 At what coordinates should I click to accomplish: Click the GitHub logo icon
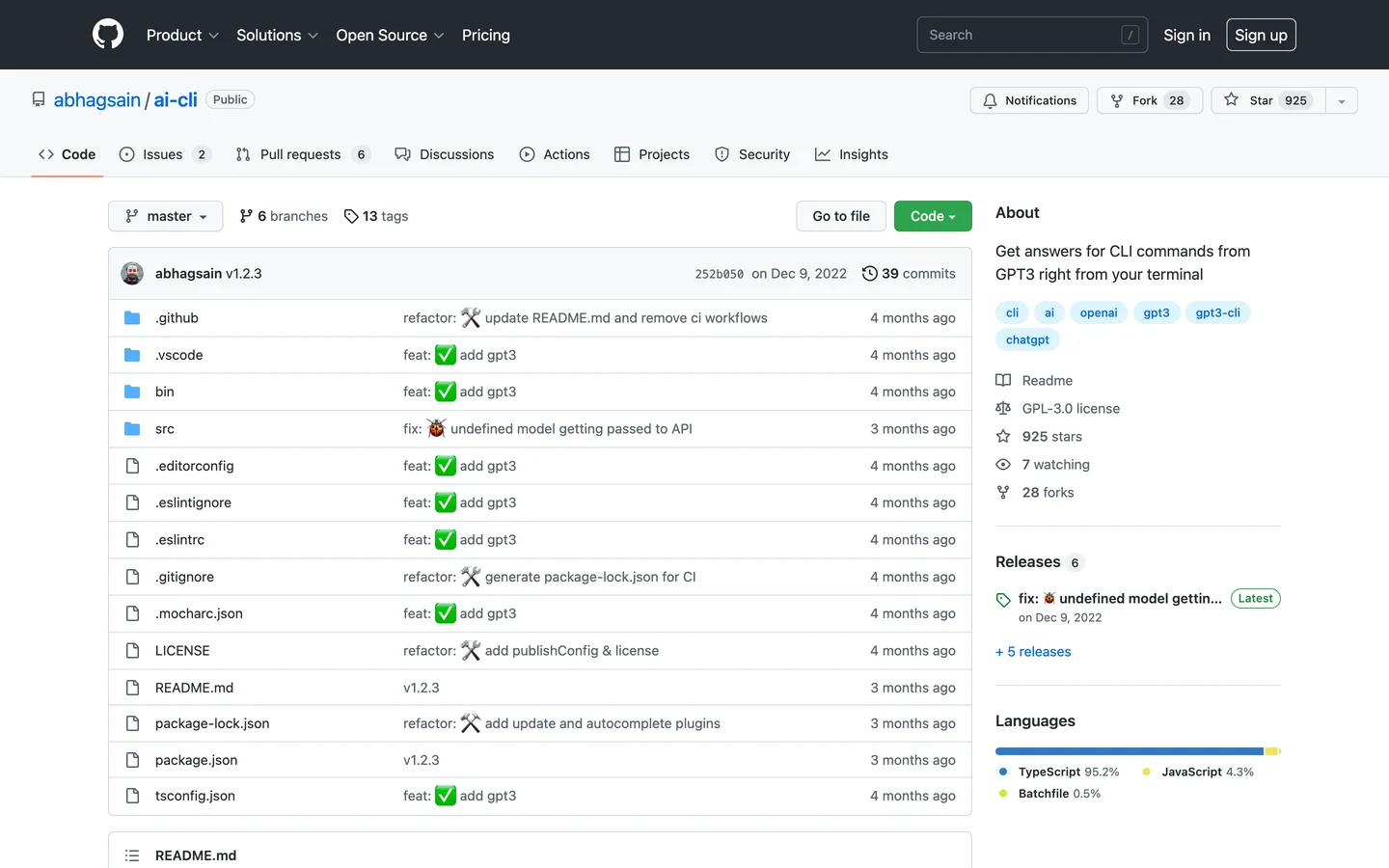108,35
